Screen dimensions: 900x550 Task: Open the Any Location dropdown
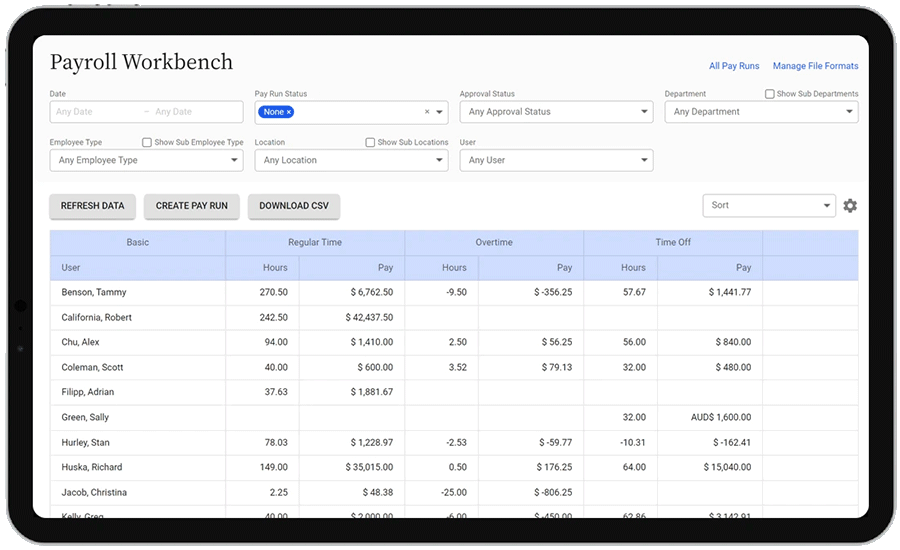tap(351, 160)
